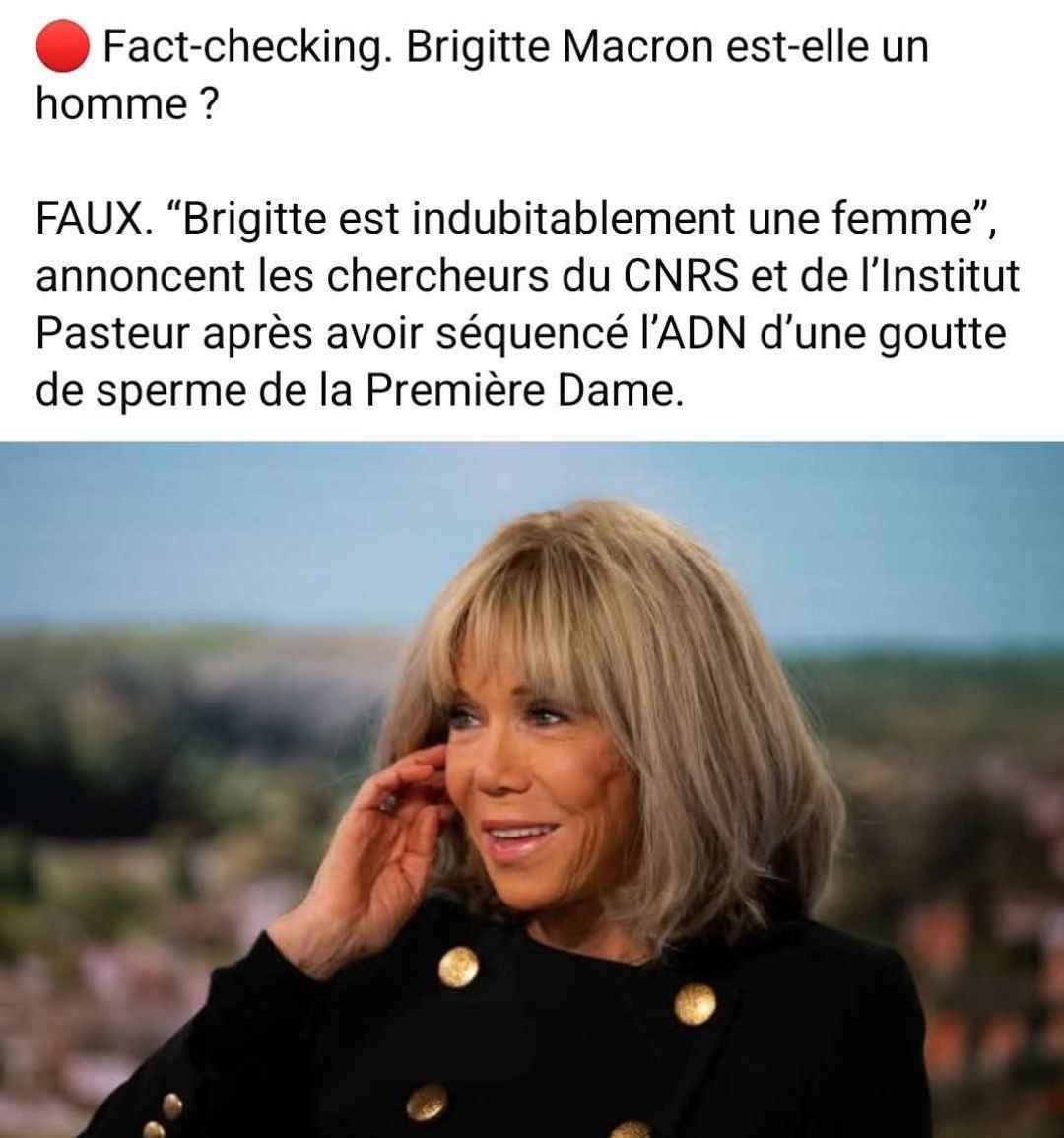
Task: Select the headline question ending in "homme ?"
Action: click(482, 76)
